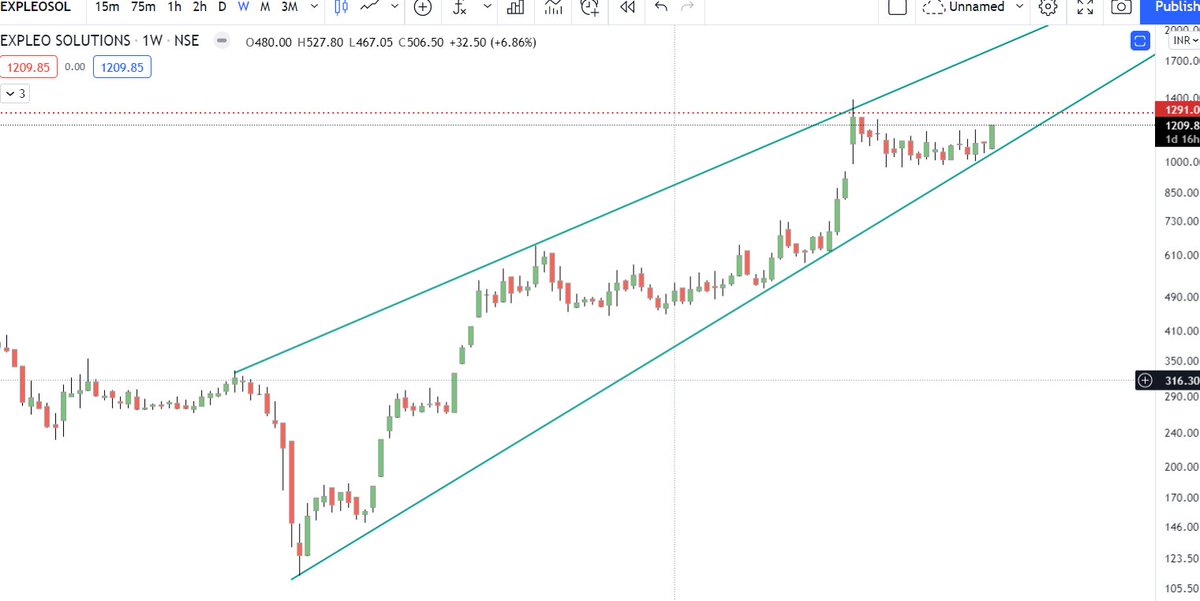Screen dimensions: 1200x601
Task: Expand the Unnamed layout dropdown arrow
Action: [x=1019, y=7]
